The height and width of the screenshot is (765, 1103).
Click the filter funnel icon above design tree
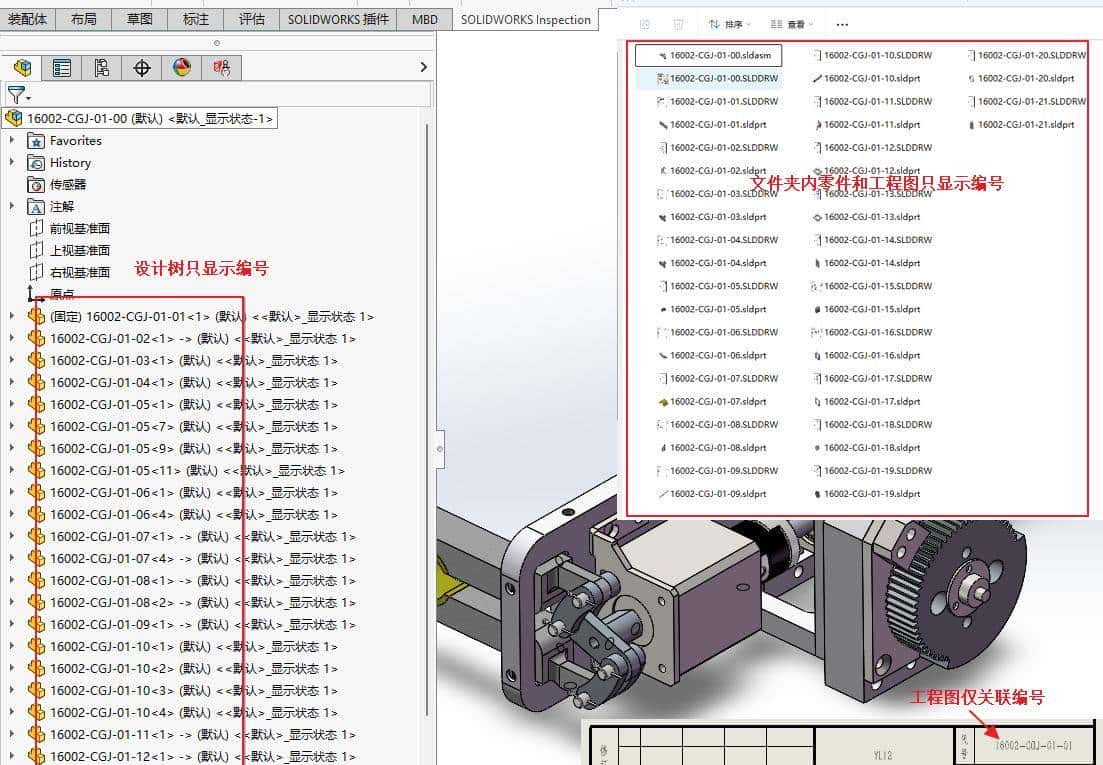tap(18, 95)
